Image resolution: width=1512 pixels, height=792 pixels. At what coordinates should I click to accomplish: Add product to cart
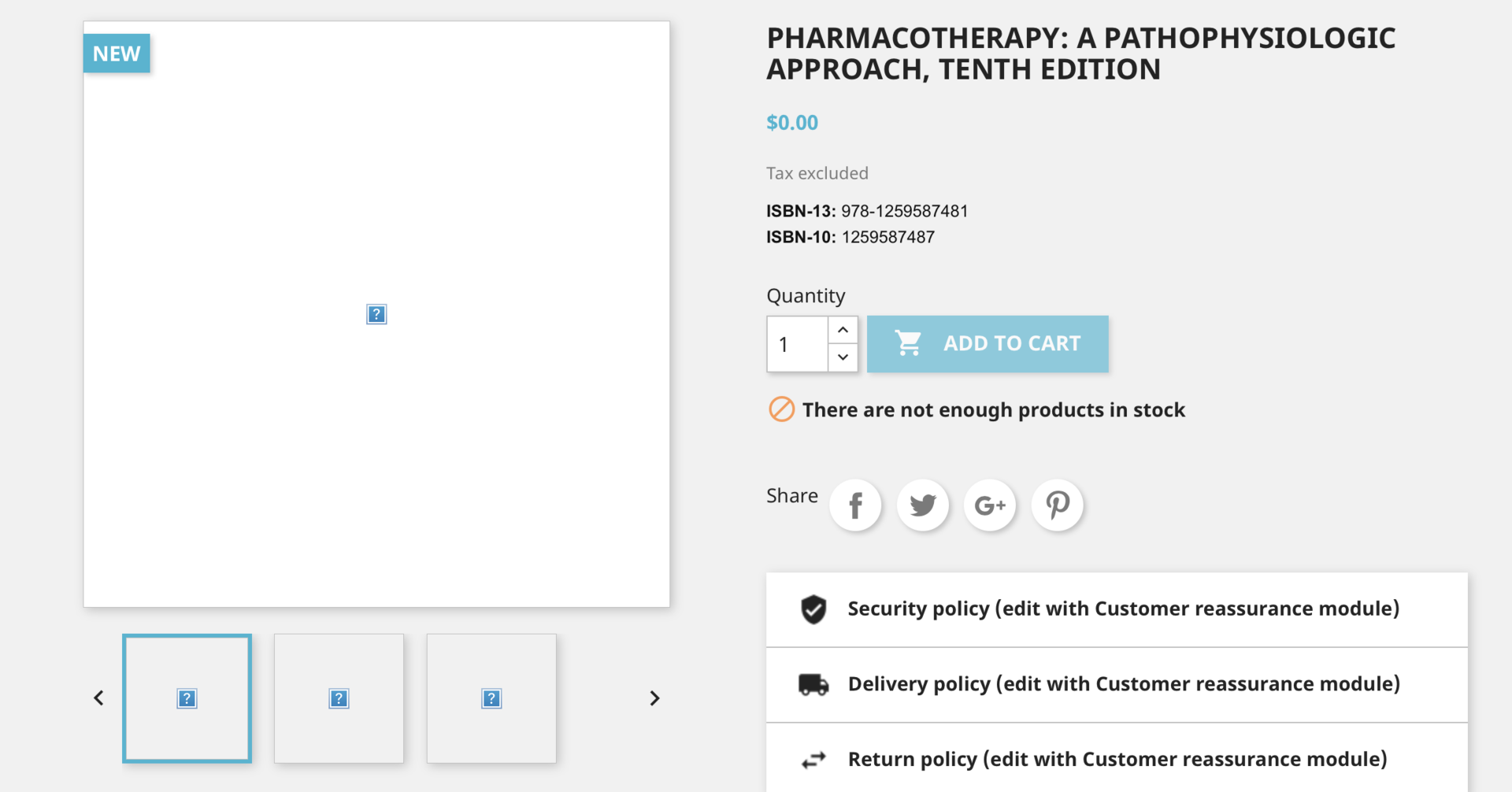pos(988,344)
